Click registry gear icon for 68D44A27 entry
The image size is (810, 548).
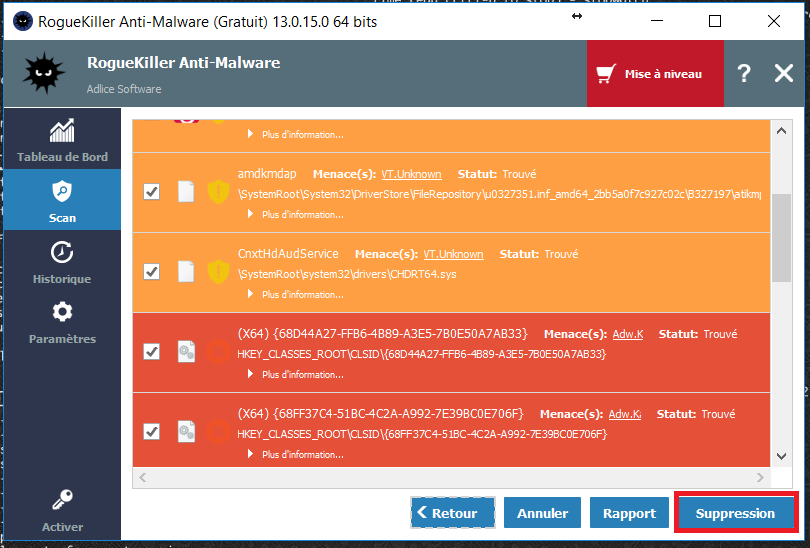[186, 352]
